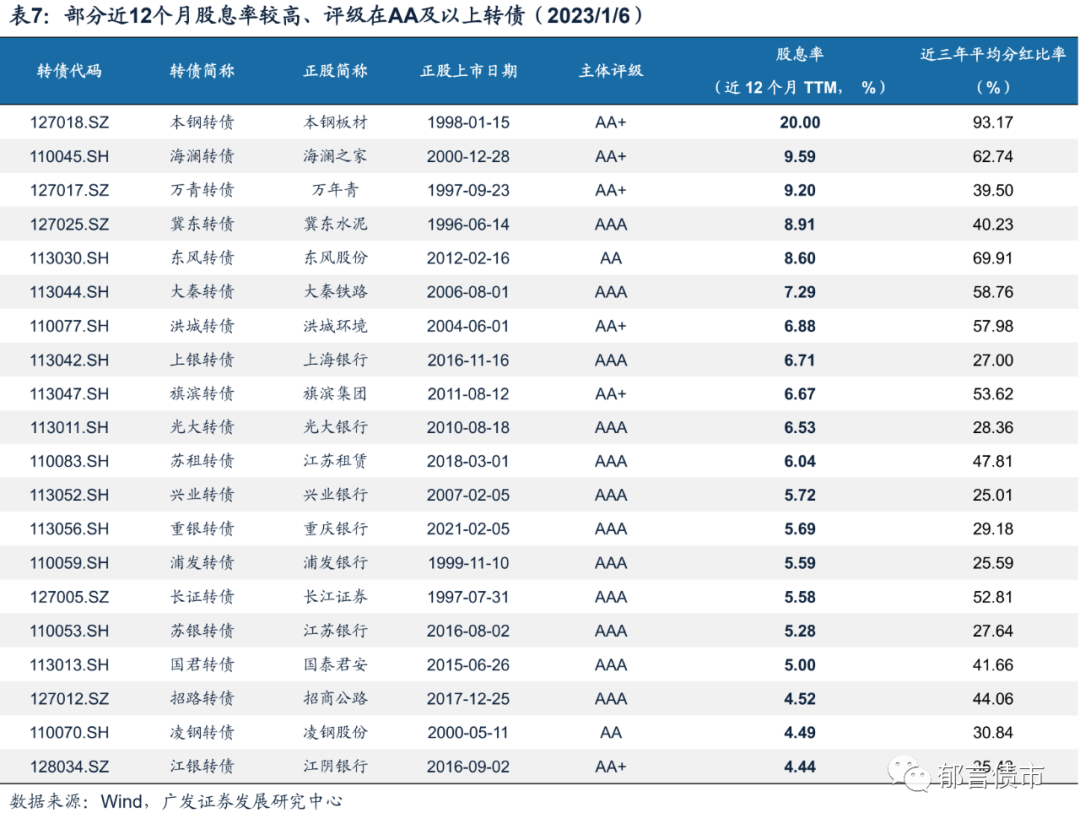Select the cell 东风股份
Screen dimensions: 1080x824
click(335, 258)
